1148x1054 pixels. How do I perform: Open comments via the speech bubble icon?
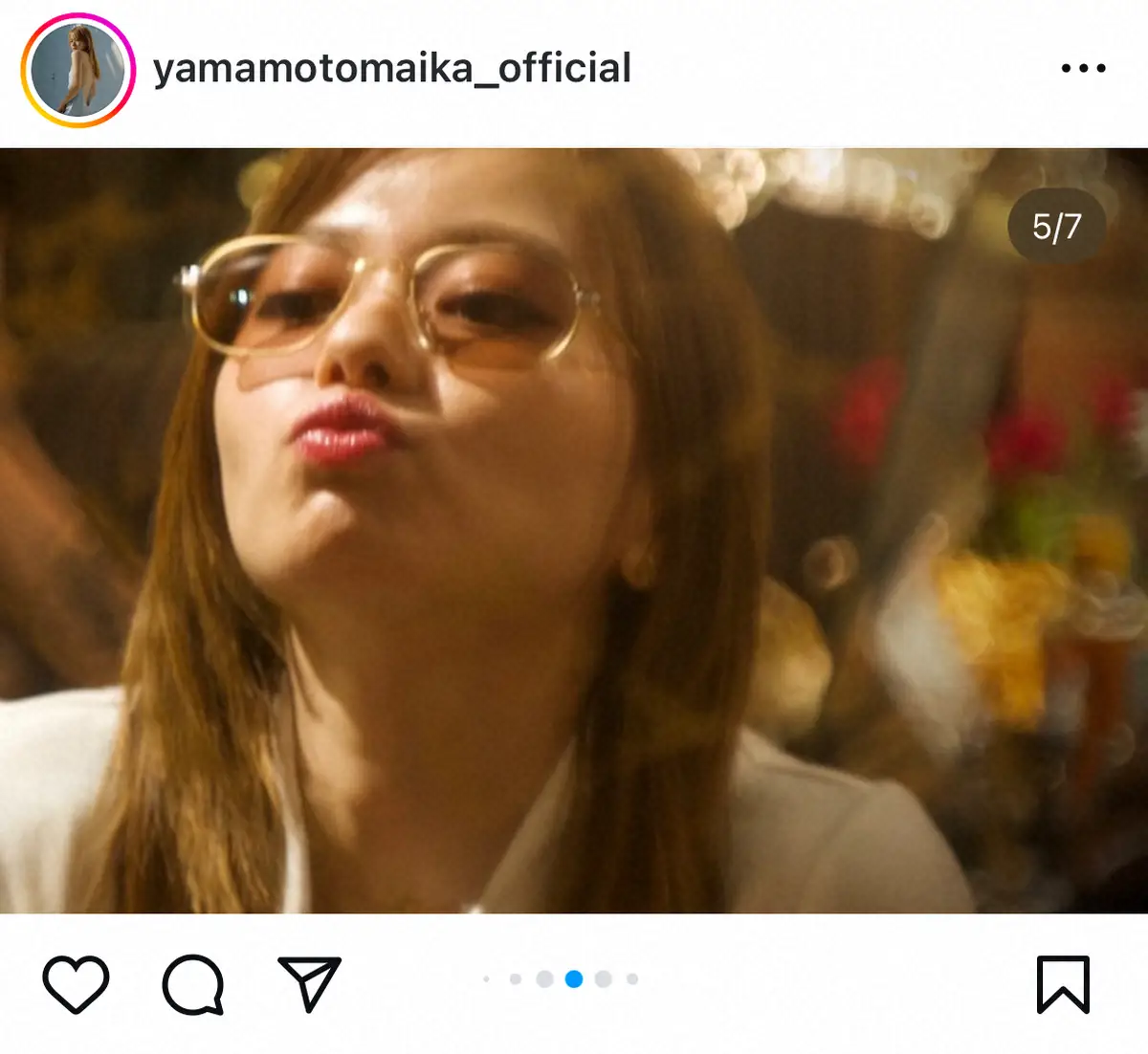click(193, 983)
